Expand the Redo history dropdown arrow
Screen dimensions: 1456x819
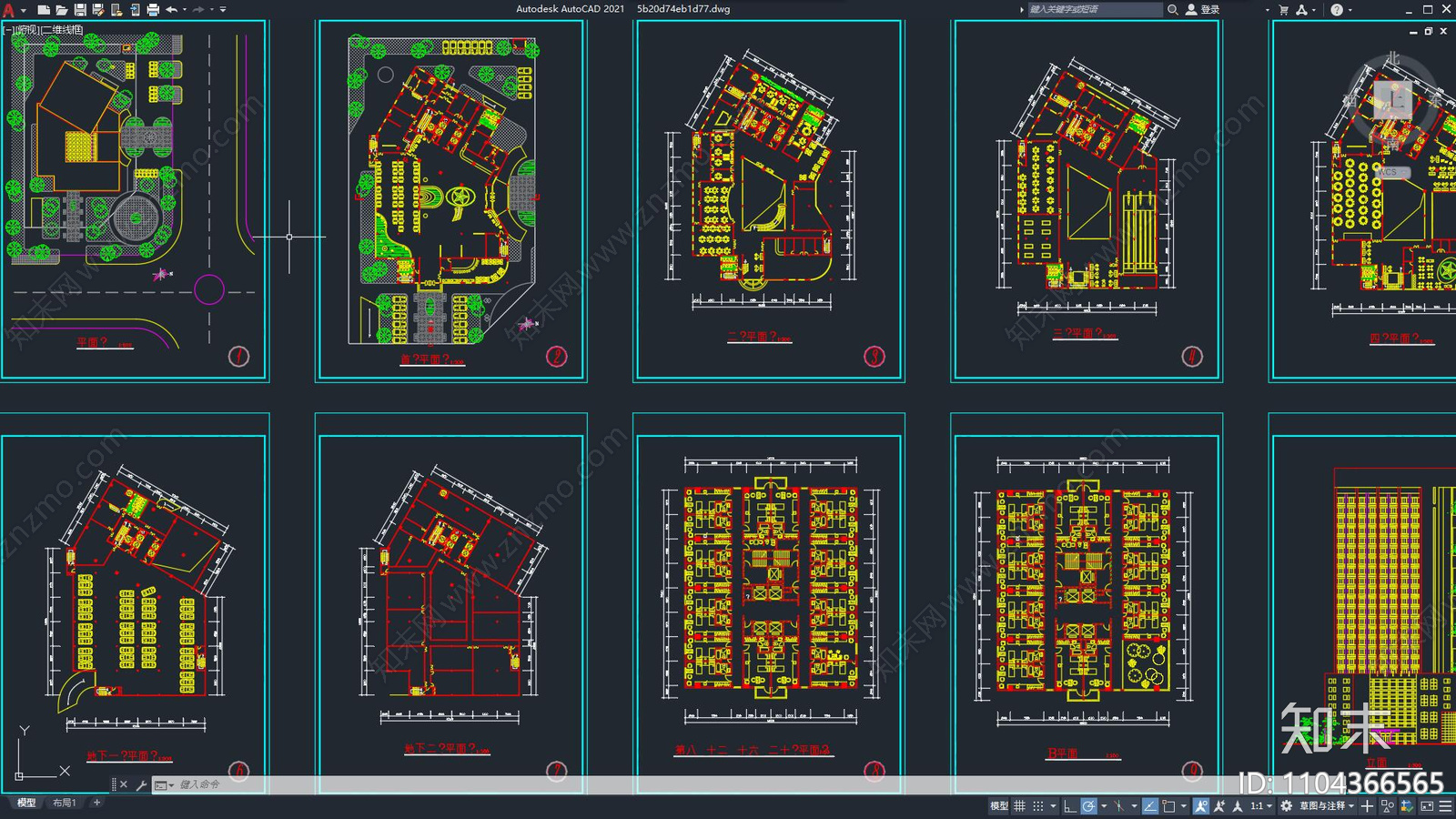[212, 10]
